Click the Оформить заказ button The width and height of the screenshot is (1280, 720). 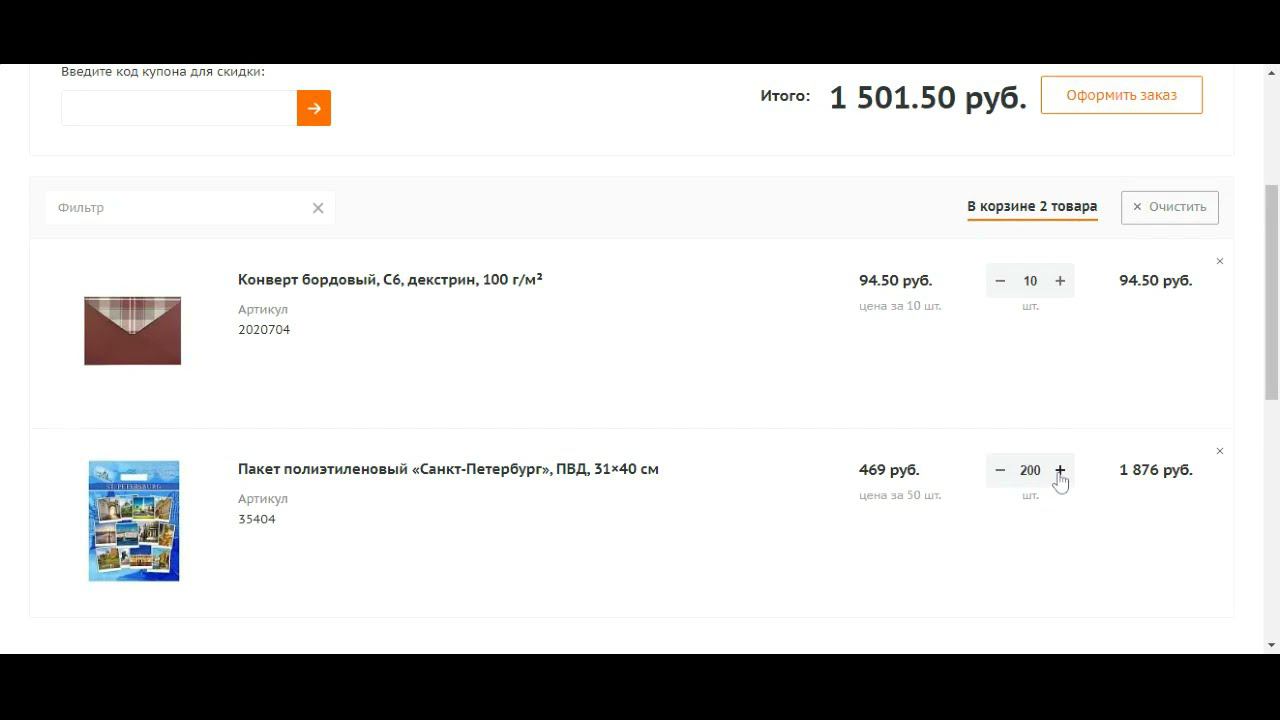point(1121,95)
